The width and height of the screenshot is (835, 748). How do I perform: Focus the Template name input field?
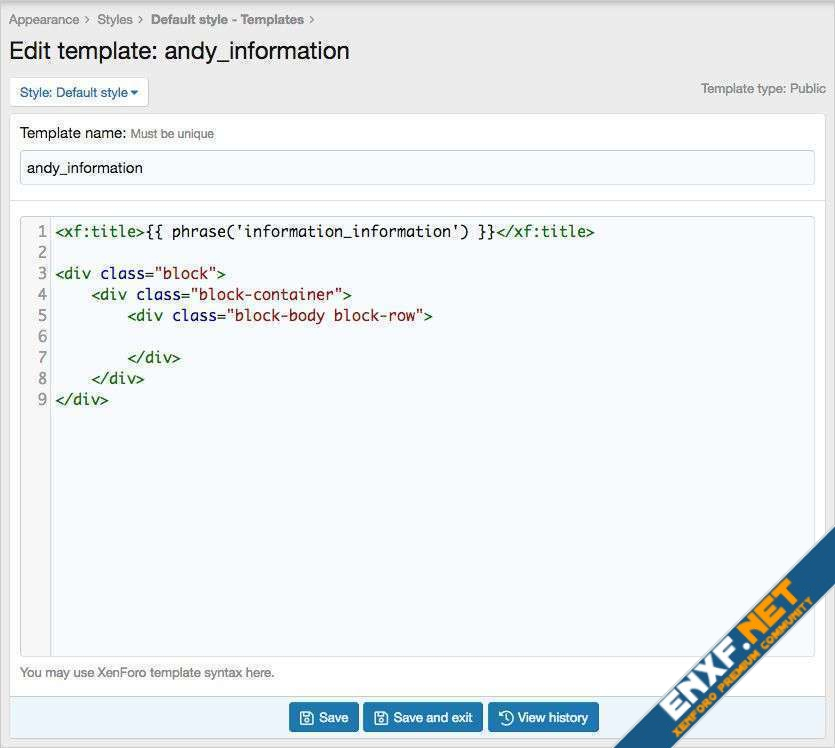(x=417, y=168)
